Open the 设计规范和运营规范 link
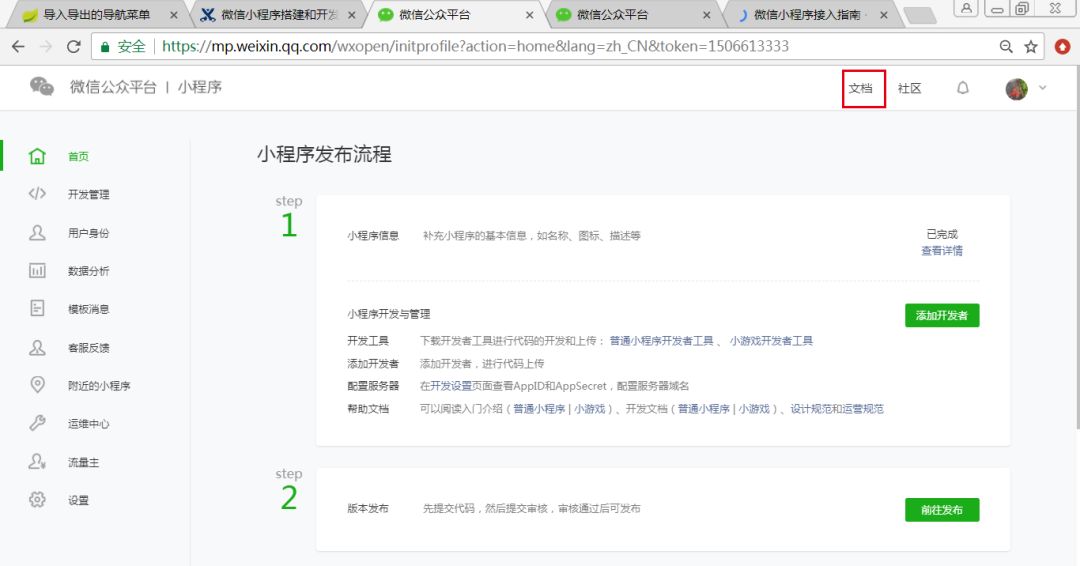This screenshot has height=566, width=1080. point(837,409)
